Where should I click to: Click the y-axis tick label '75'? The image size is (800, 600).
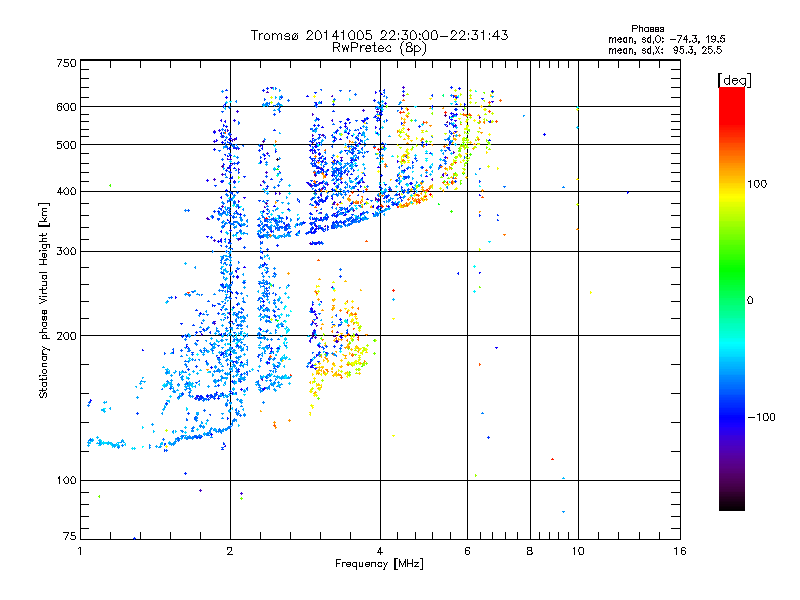70,536
